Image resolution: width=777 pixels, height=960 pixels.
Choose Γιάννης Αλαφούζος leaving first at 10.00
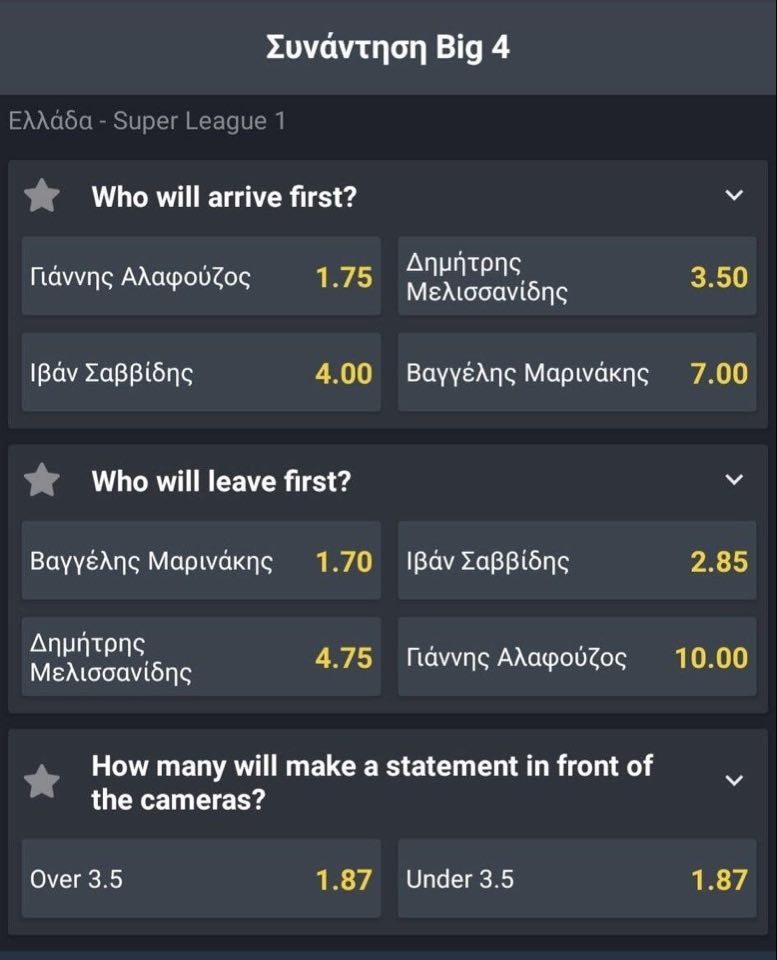pyautogui.click(x=577, y=657)
